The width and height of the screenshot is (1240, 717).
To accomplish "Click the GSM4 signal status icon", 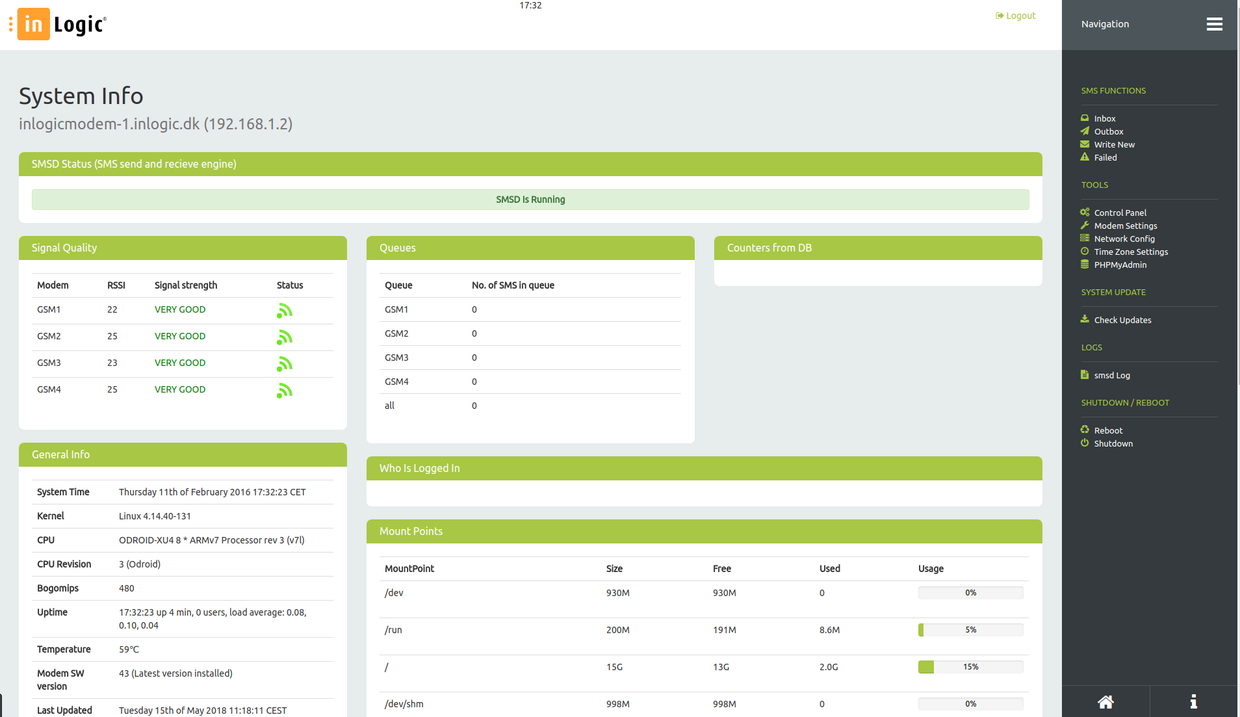I will (285, 391).
